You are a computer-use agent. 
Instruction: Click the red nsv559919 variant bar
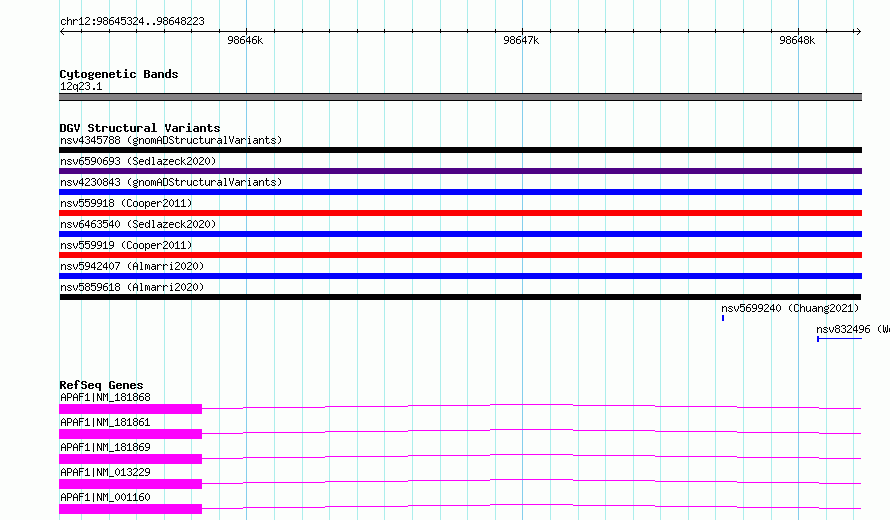(x=460, y=255)
